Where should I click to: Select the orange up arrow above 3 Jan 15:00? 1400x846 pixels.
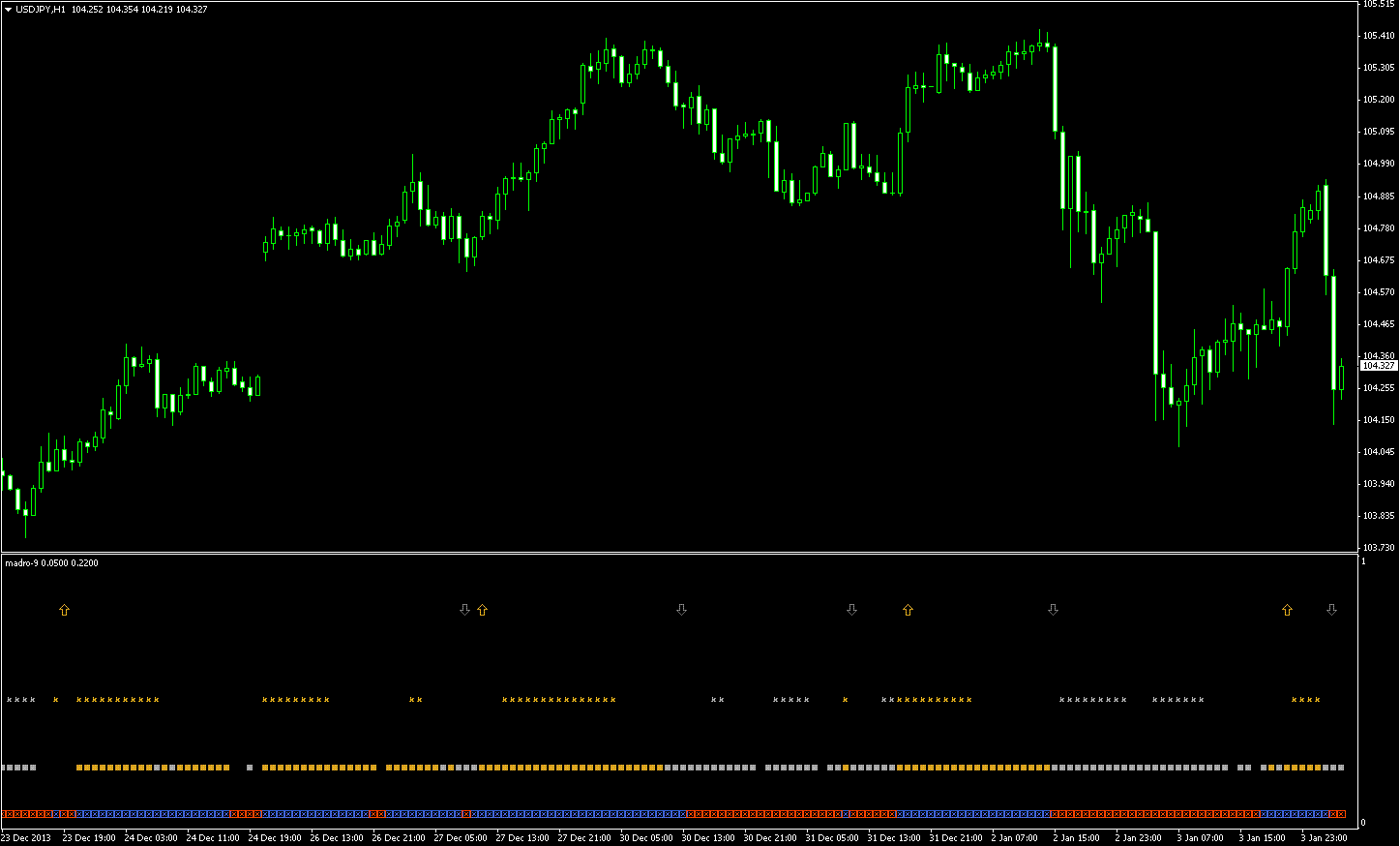click(x=1287, y=610)
